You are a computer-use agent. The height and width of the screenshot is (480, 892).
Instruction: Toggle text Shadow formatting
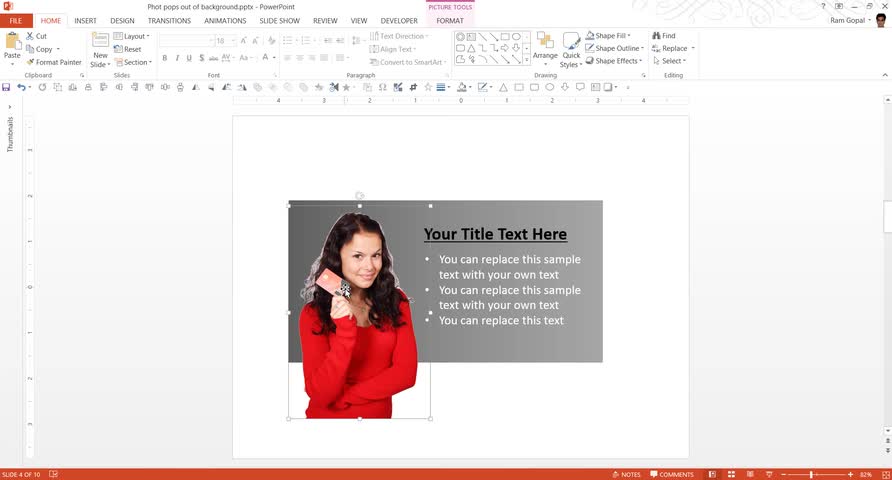click(x=201, y=57)
